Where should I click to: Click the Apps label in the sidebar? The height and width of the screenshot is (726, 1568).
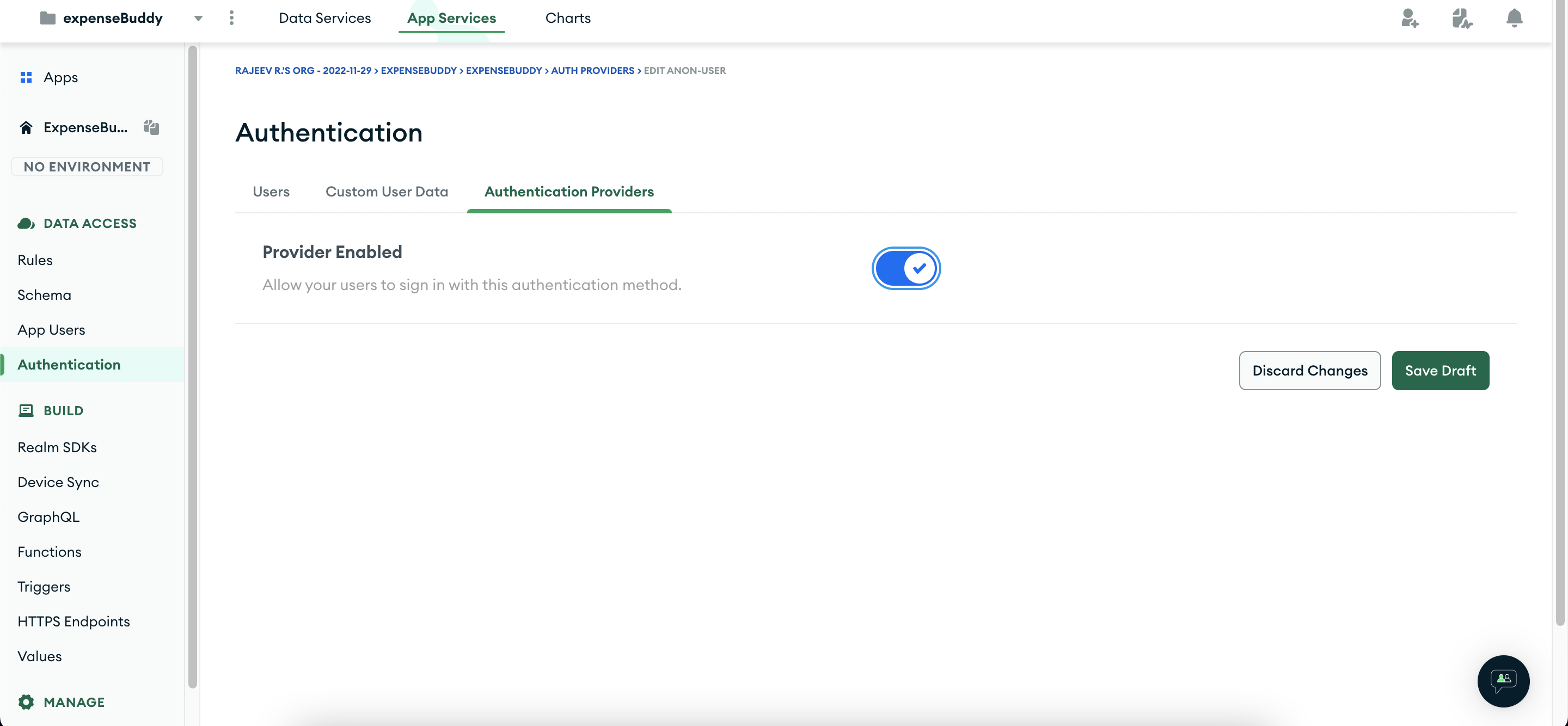60,77
